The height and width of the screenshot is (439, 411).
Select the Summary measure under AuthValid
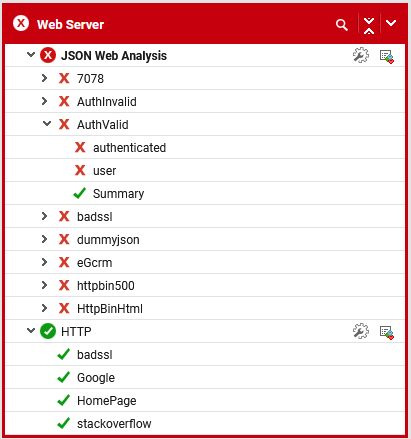click(x=118, y=194)
